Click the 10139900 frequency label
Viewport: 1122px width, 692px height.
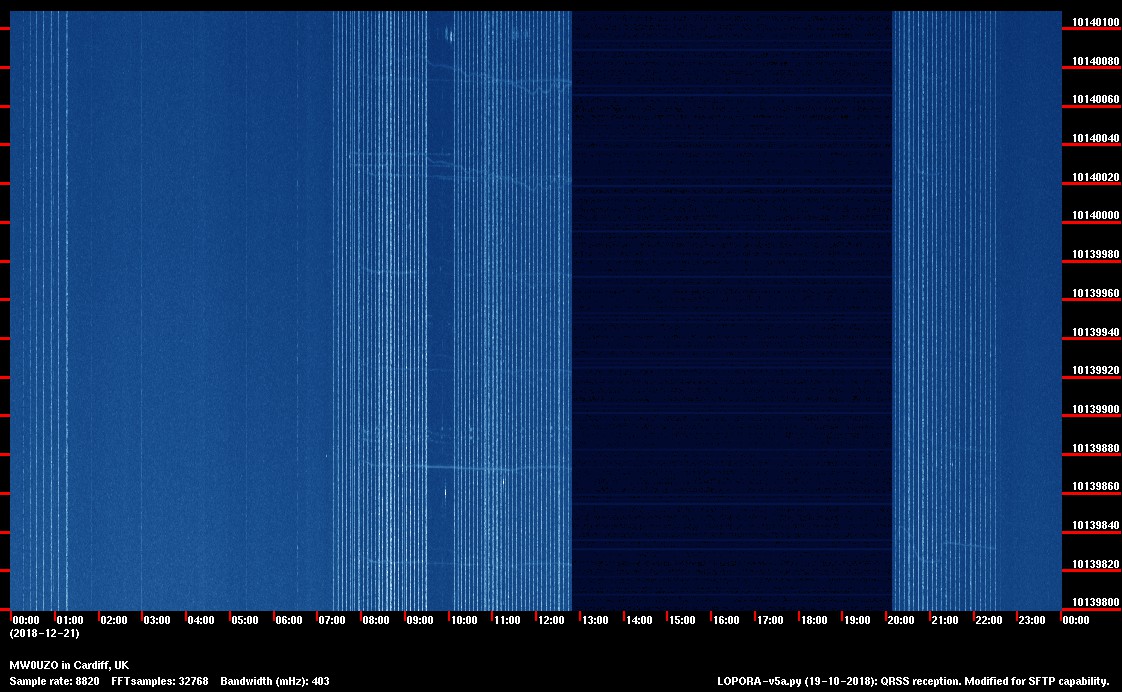point(1096,409)
